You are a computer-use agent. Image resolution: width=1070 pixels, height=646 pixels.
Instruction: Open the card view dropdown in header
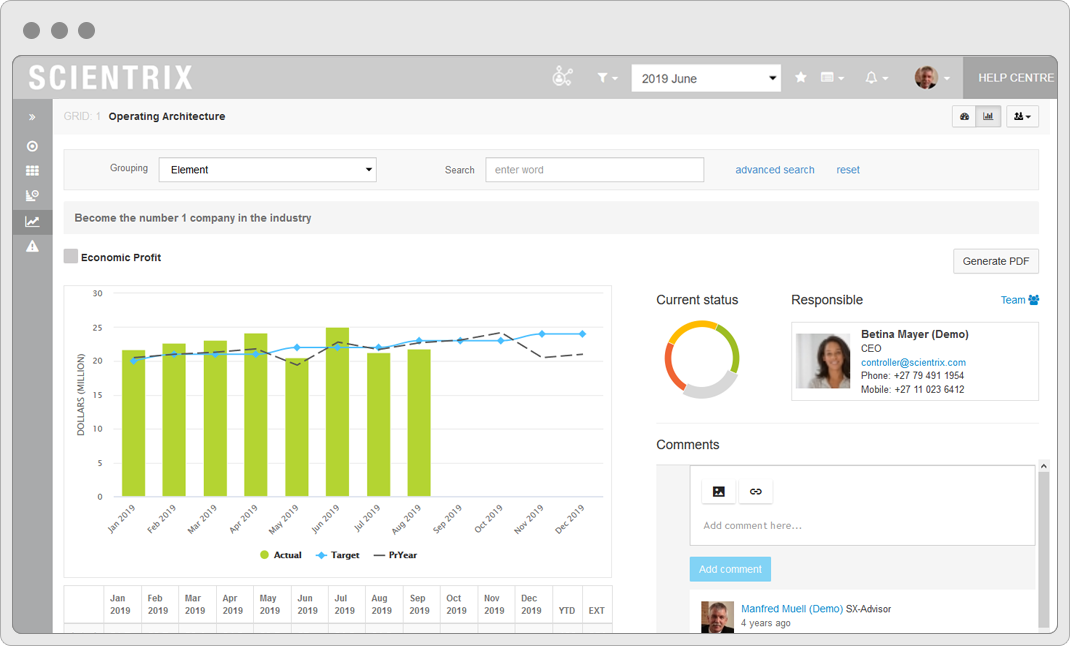click(832, 78)
